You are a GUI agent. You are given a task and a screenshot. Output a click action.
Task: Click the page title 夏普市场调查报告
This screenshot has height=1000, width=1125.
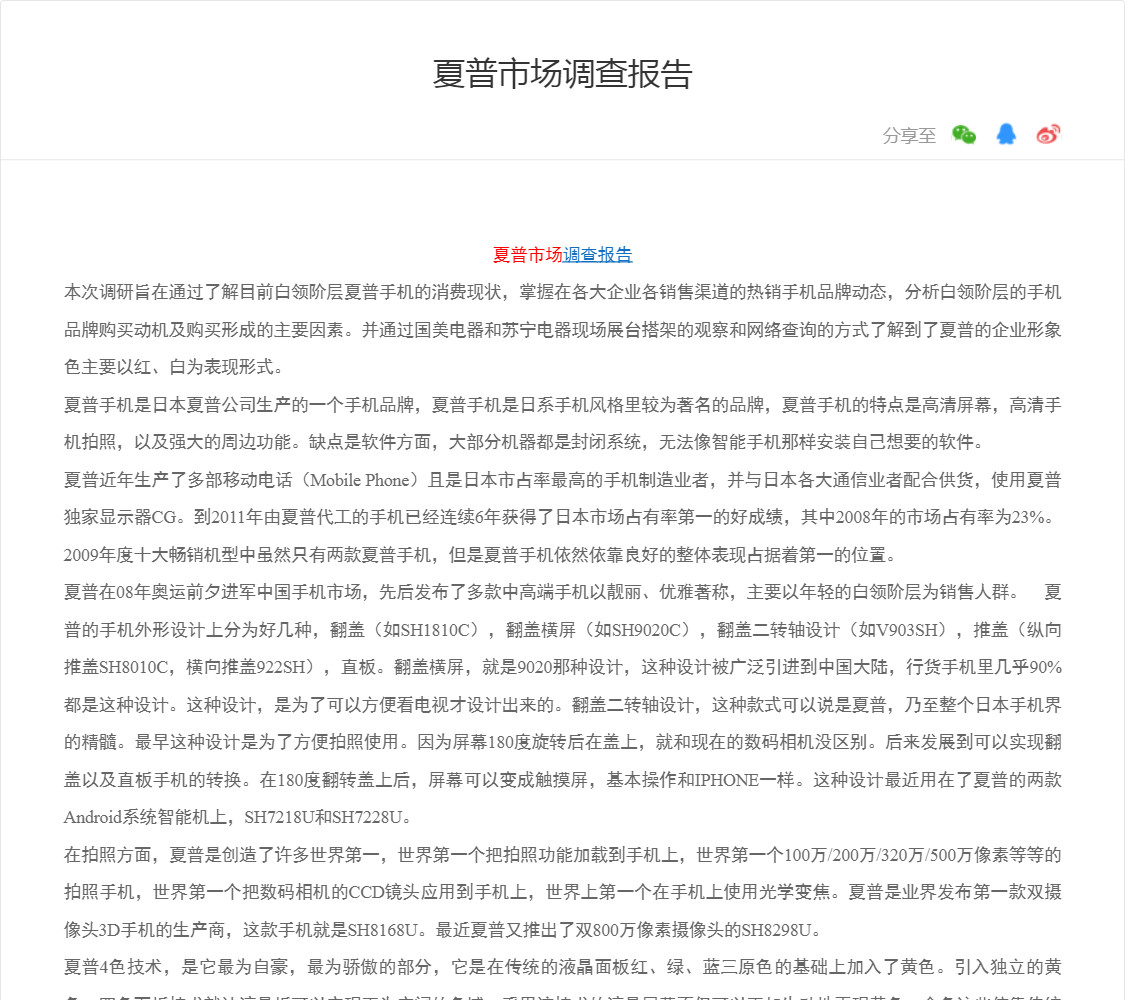coord(562,74)
